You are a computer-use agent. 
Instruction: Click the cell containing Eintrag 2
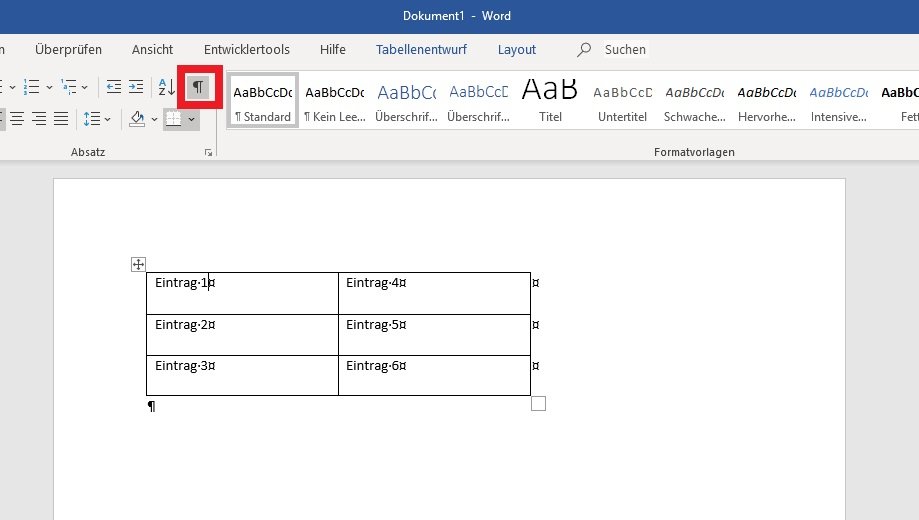tap(242, 335)
